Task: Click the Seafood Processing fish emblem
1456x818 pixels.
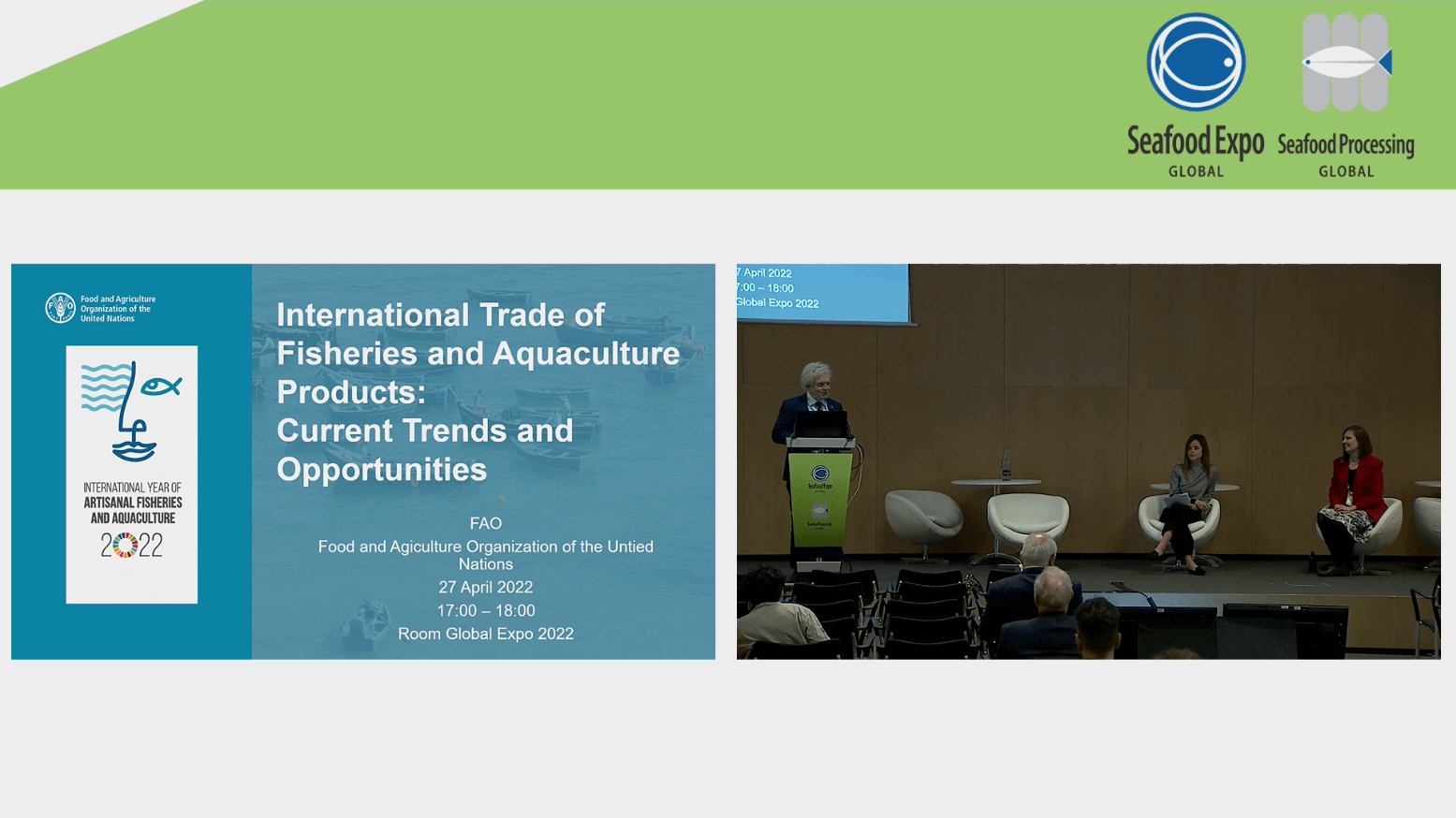Action: point(1346,62)
